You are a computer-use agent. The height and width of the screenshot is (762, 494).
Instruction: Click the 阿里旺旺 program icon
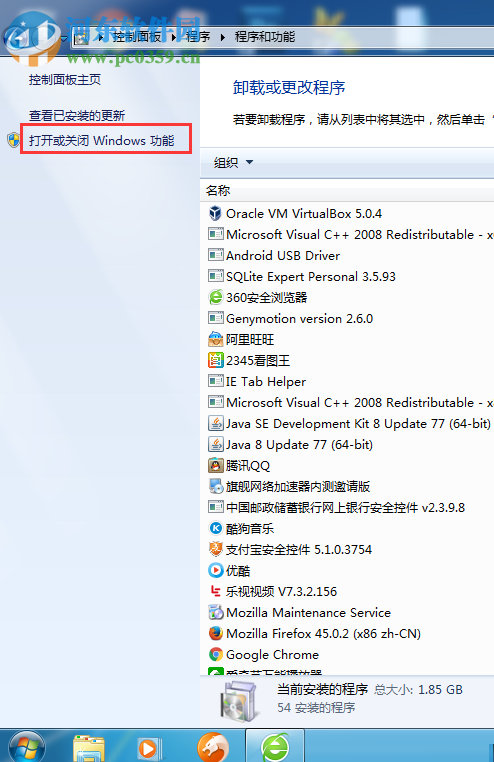215,339
